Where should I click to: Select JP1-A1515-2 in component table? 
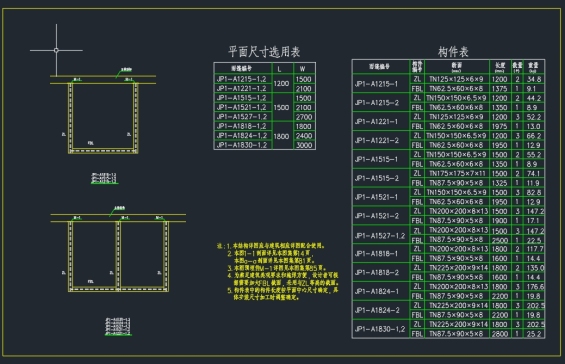(x=377, y=178)
